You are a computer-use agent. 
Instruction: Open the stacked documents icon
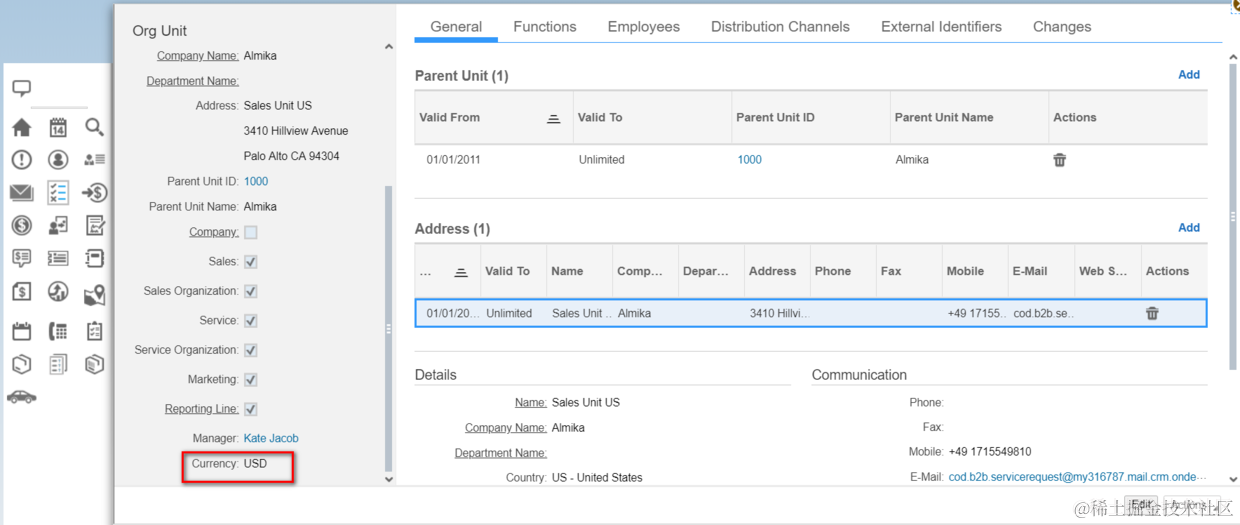pyautogui.click(x=58, y=364)
